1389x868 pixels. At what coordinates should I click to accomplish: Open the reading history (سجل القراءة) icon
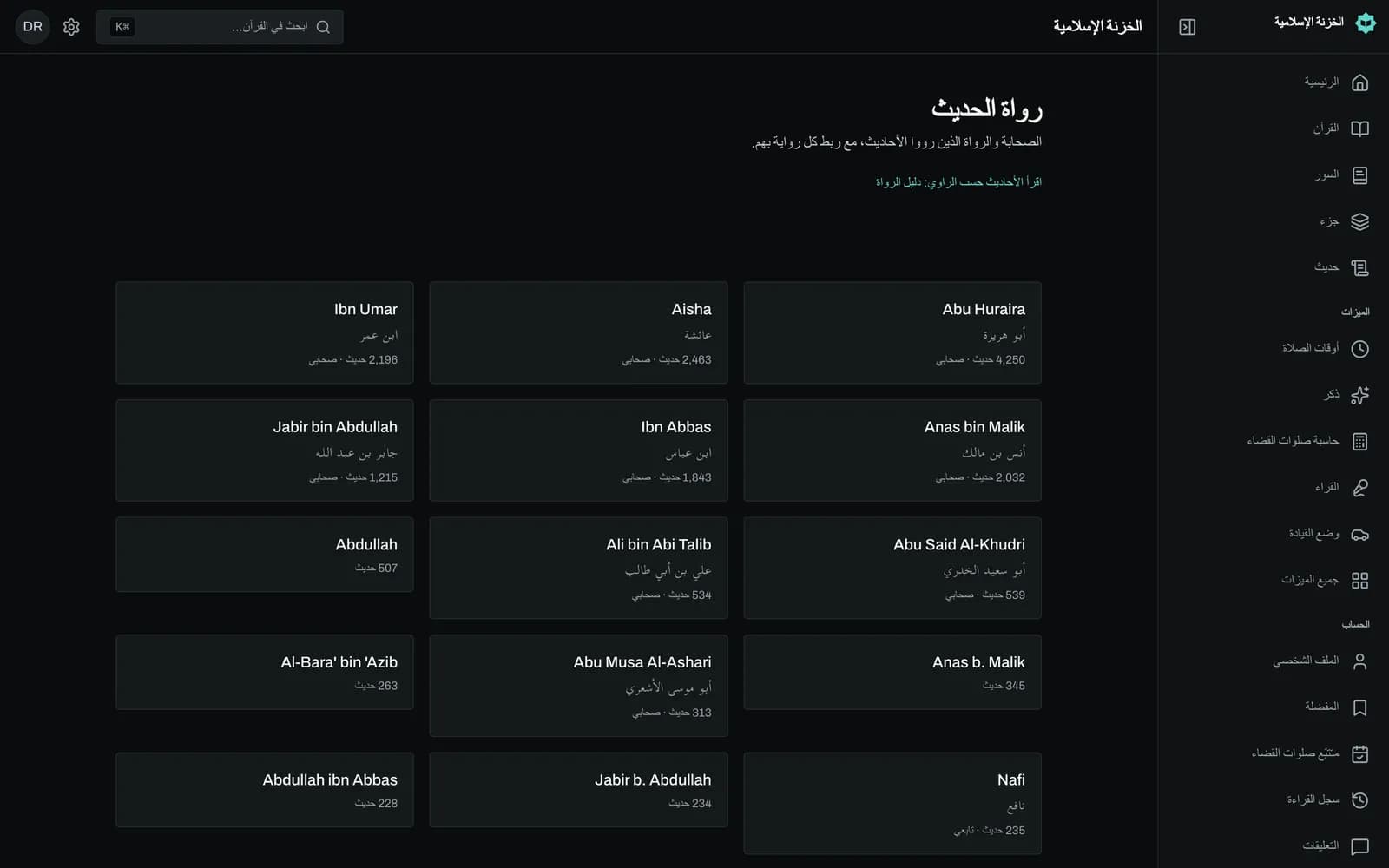1359,800
